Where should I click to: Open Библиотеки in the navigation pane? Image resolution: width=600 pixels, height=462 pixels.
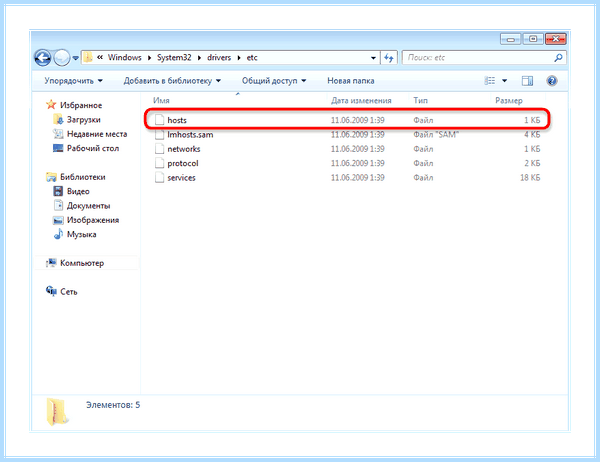83,177
